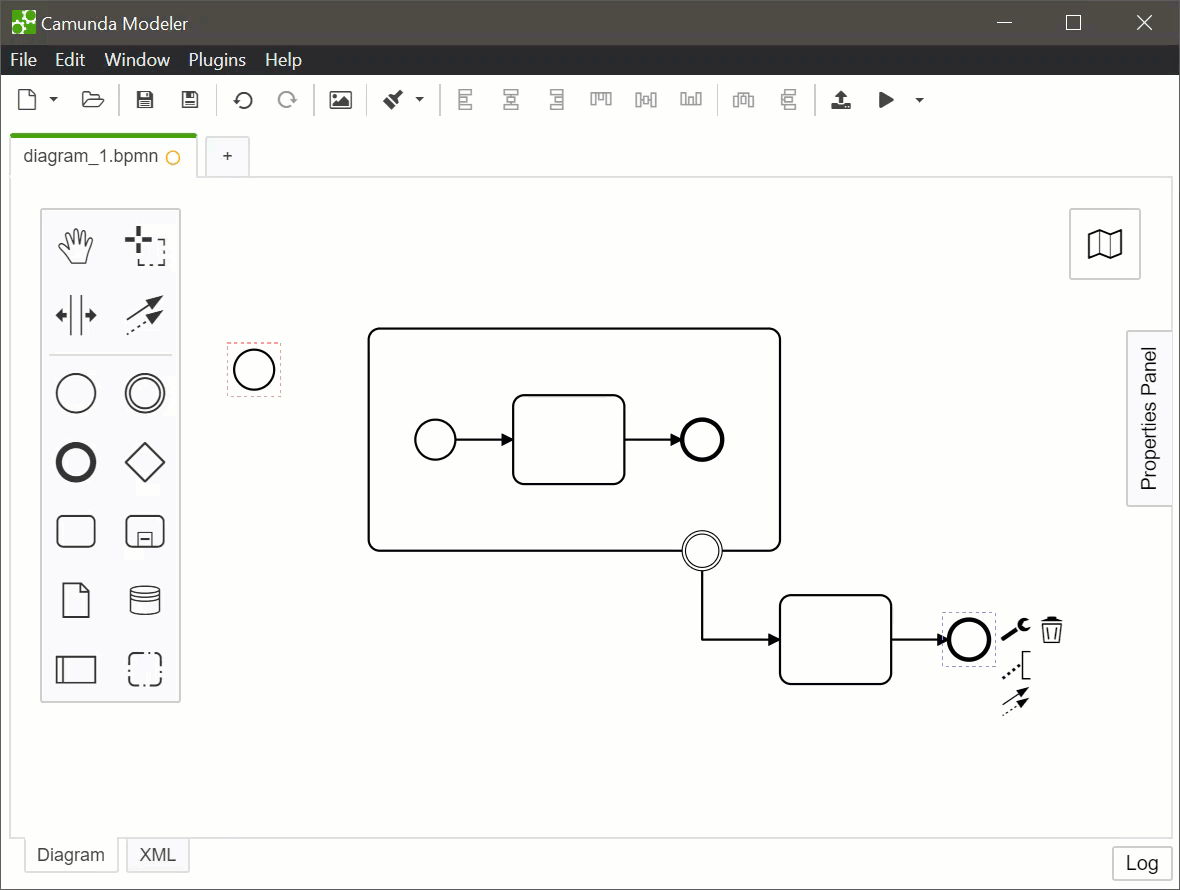Align elements middle vertically
The image size is (1180, 890).
point(646,99)
